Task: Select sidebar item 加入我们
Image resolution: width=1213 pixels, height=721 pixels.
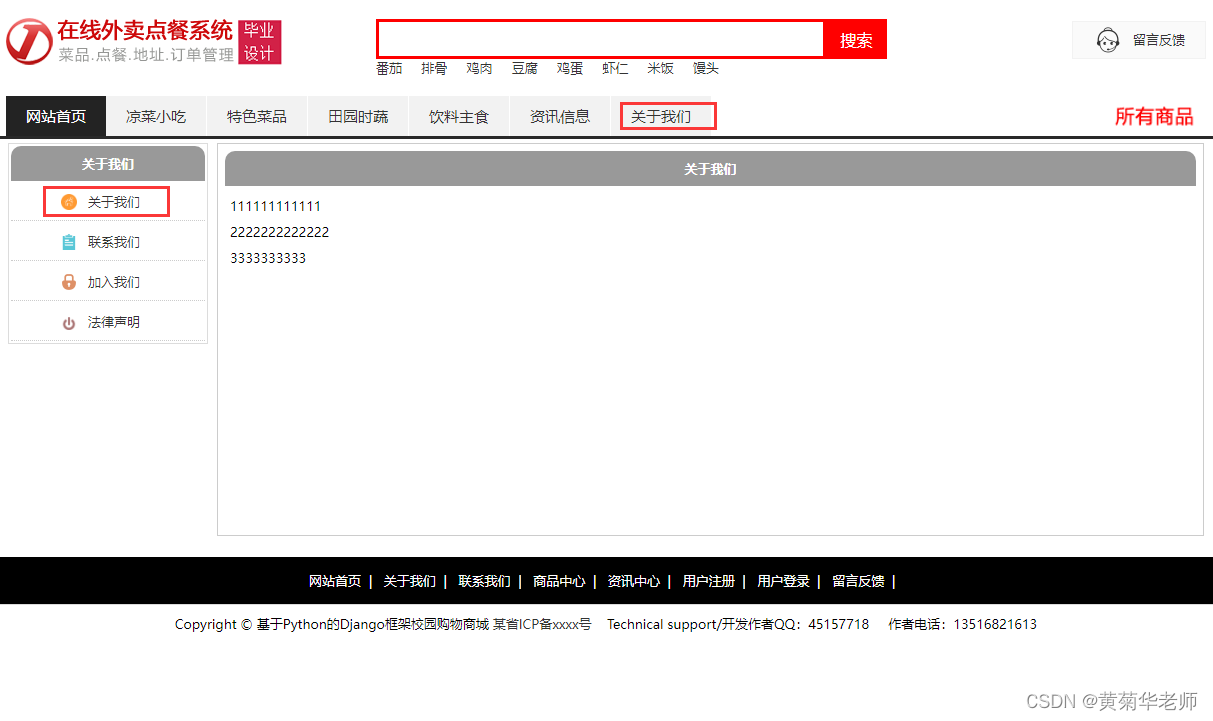Action: click(x=114, y=282)
